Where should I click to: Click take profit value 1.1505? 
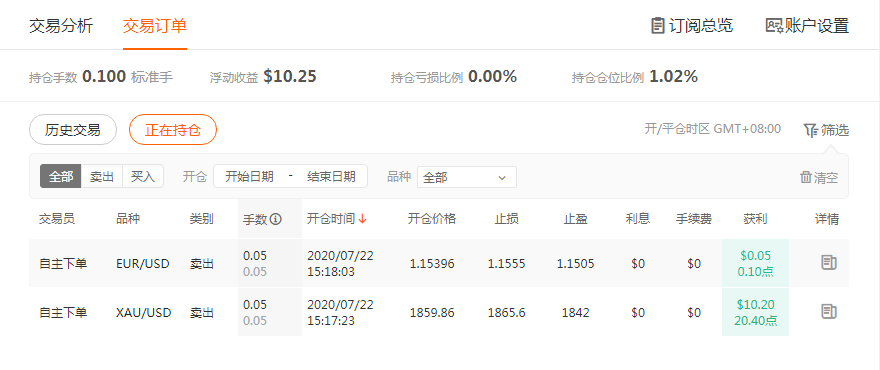575,263
